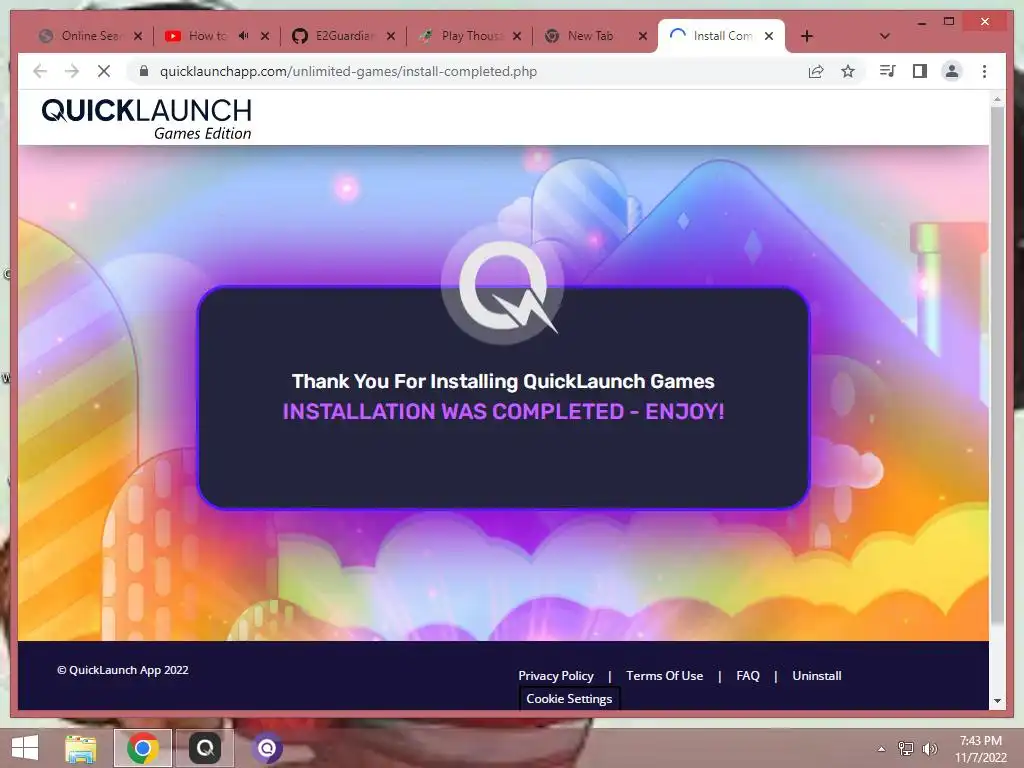Click the forward navigation arrow

point(72,71)
